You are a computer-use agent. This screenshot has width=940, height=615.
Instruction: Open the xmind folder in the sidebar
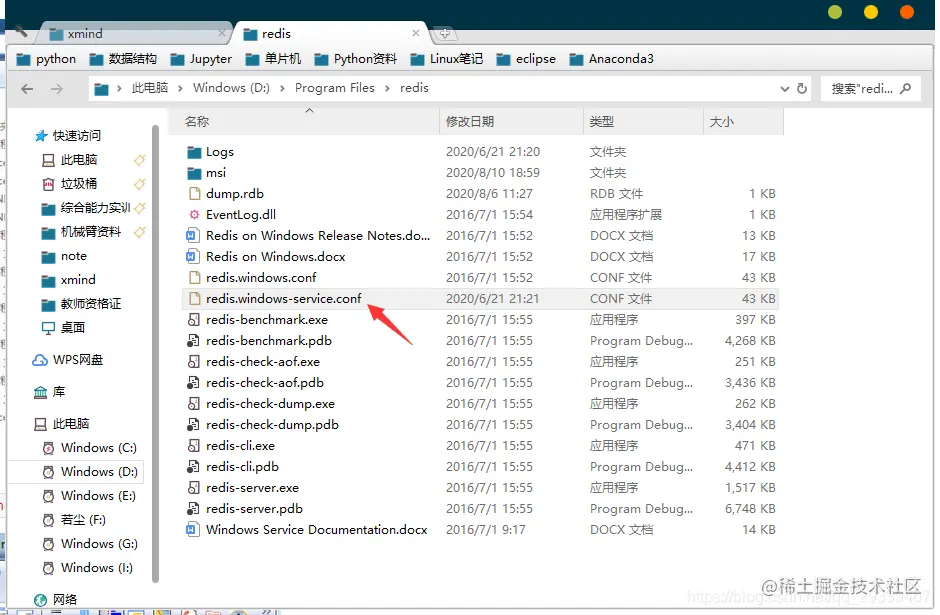pos(68,280)
